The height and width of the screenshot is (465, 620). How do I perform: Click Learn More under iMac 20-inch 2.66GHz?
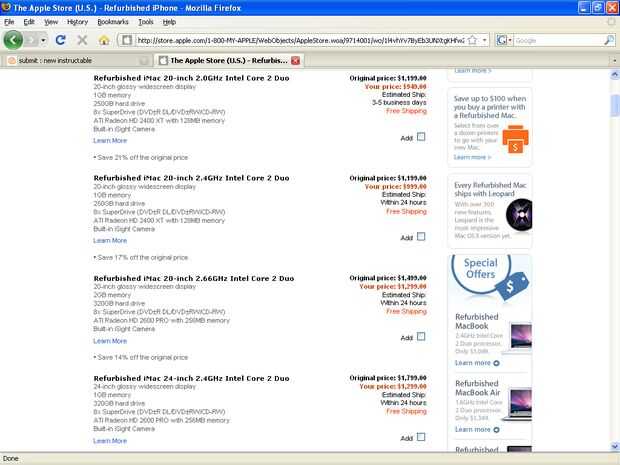[x=110, y=341]
